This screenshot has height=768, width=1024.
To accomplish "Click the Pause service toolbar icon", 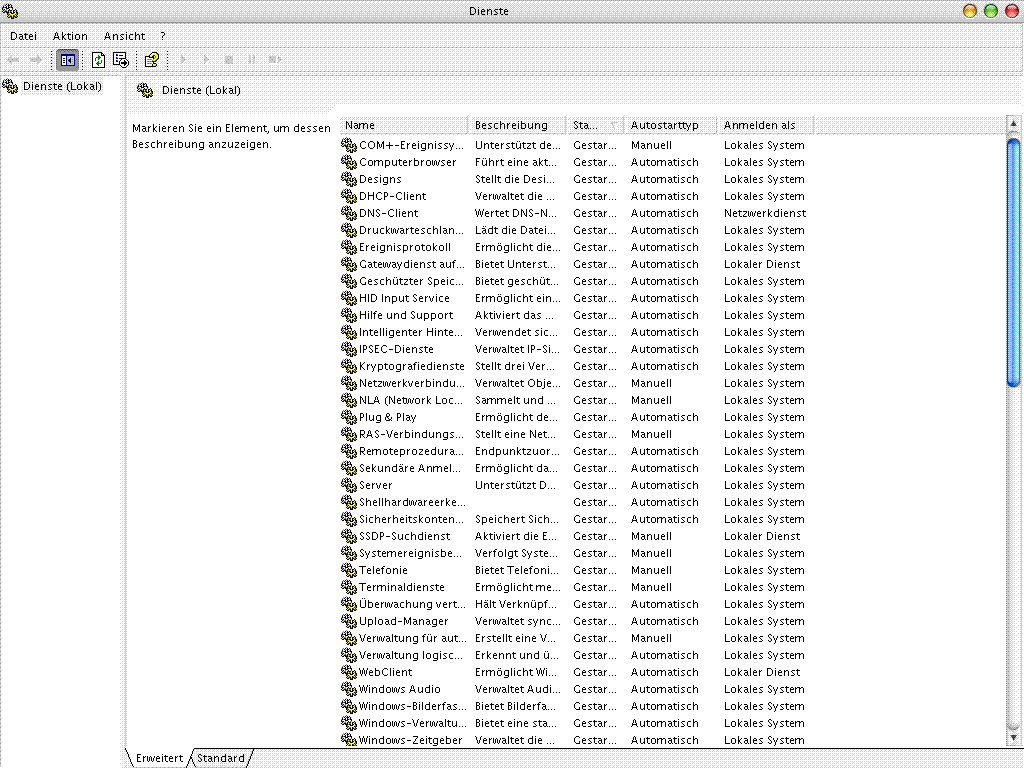I will point(251,59).
